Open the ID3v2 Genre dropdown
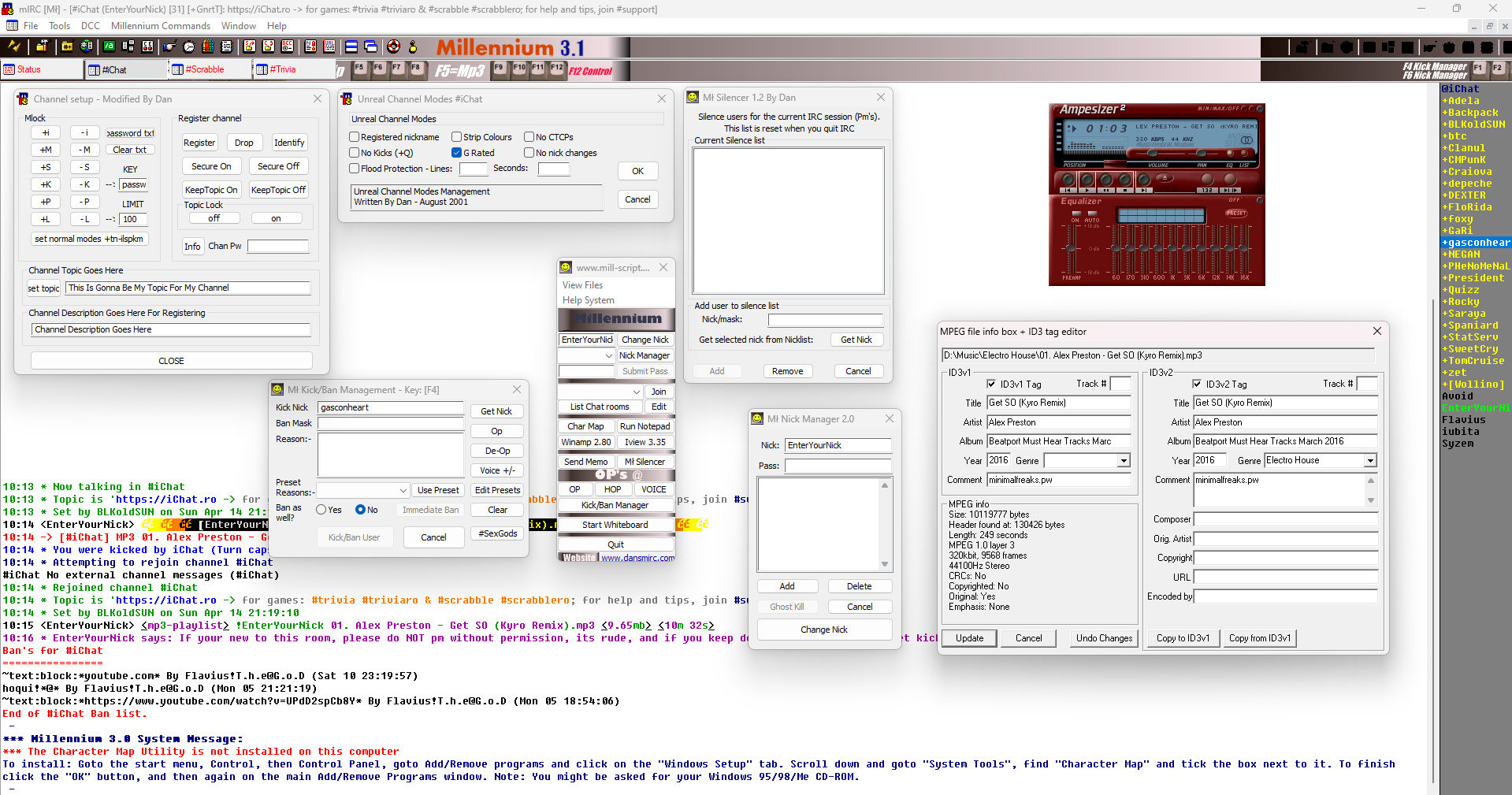The width and height of the screenshot is (1512, 795). (1371, 461)
